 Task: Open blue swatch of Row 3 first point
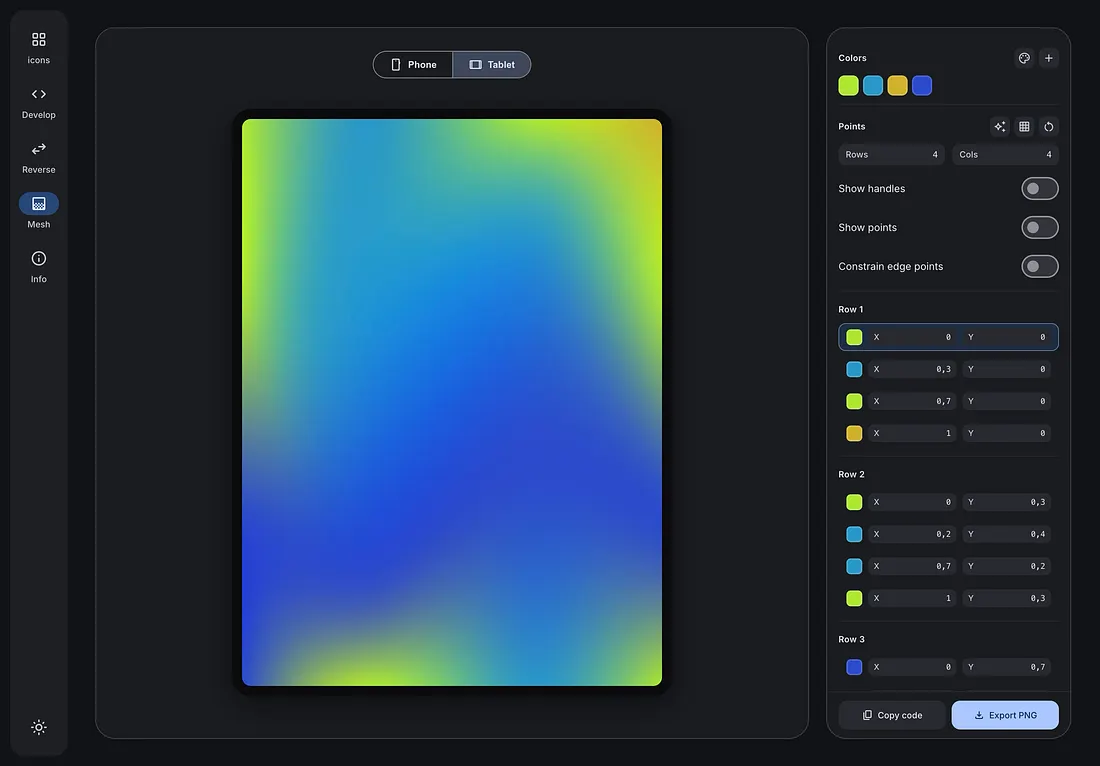point(854,667)
